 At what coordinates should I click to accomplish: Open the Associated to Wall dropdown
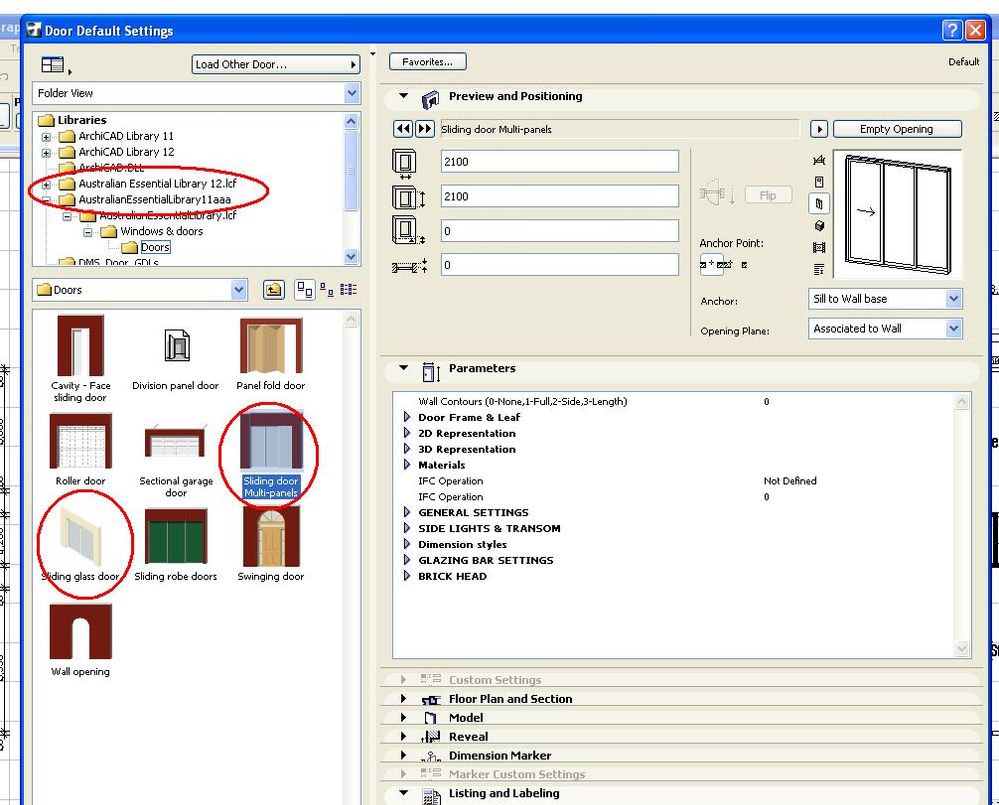point(953,329)
